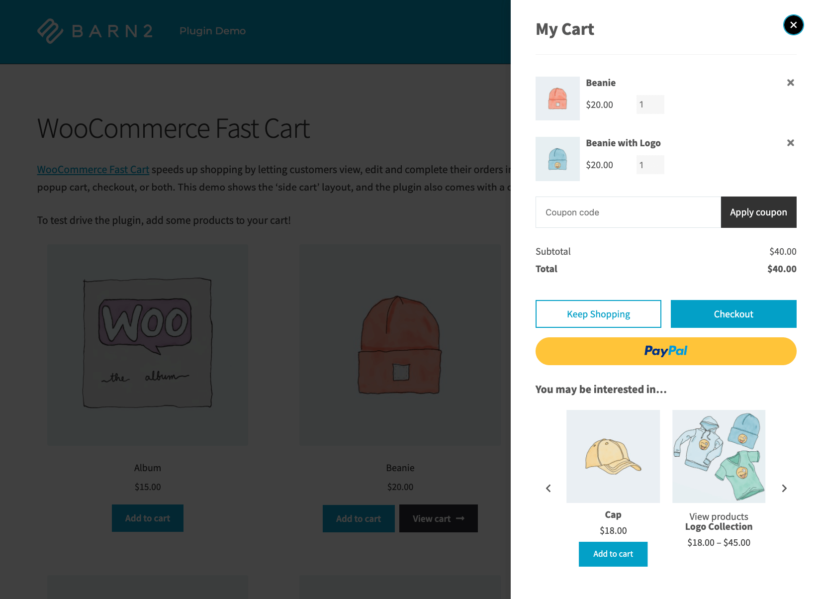Apply the entered coupon
Image resolution: width=820 pixels, height=599 pixels.
[x=758, y=212]
